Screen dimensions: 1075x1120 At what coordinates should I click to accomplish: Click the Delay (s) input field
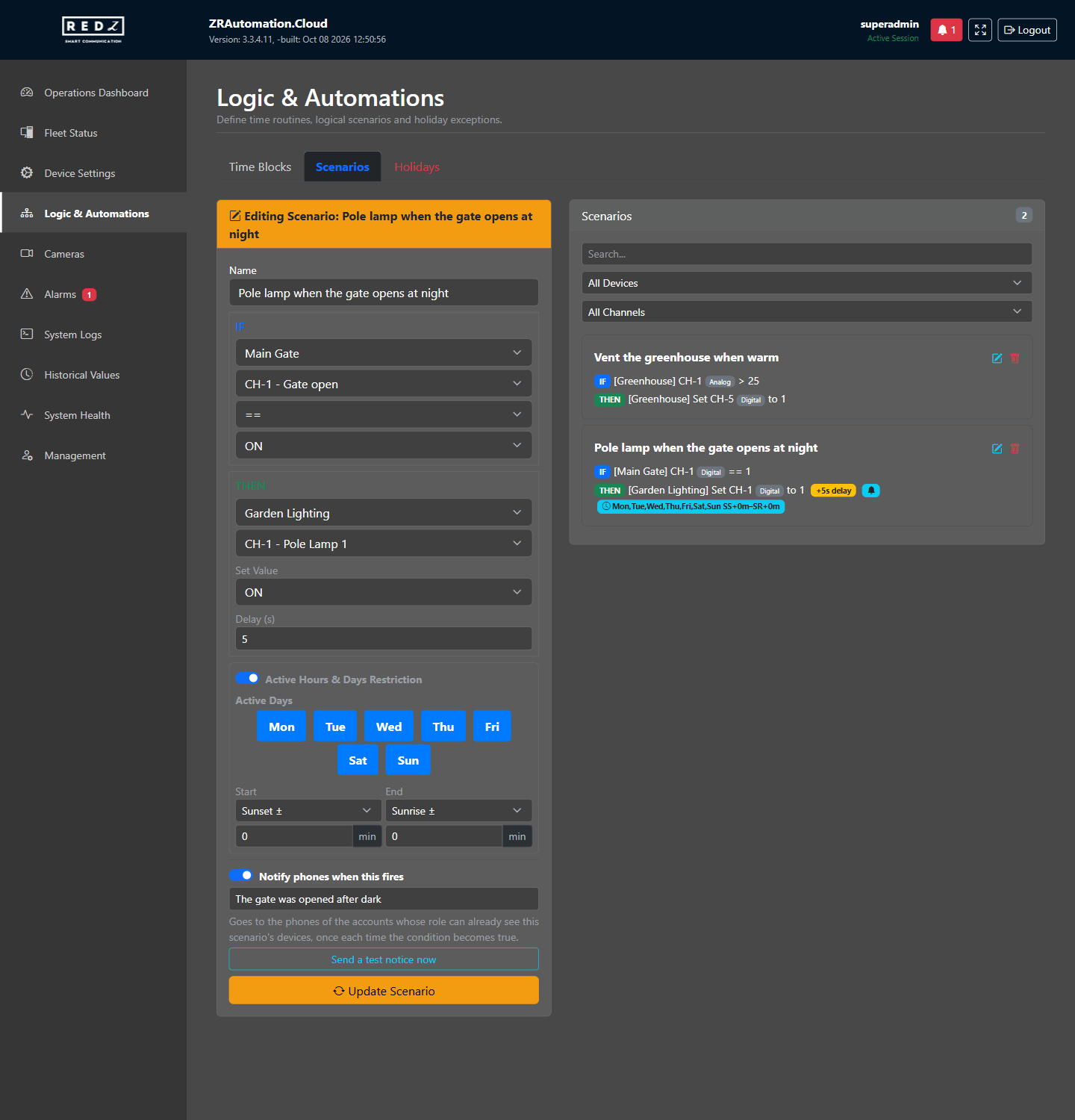click(x=384, y=639)
